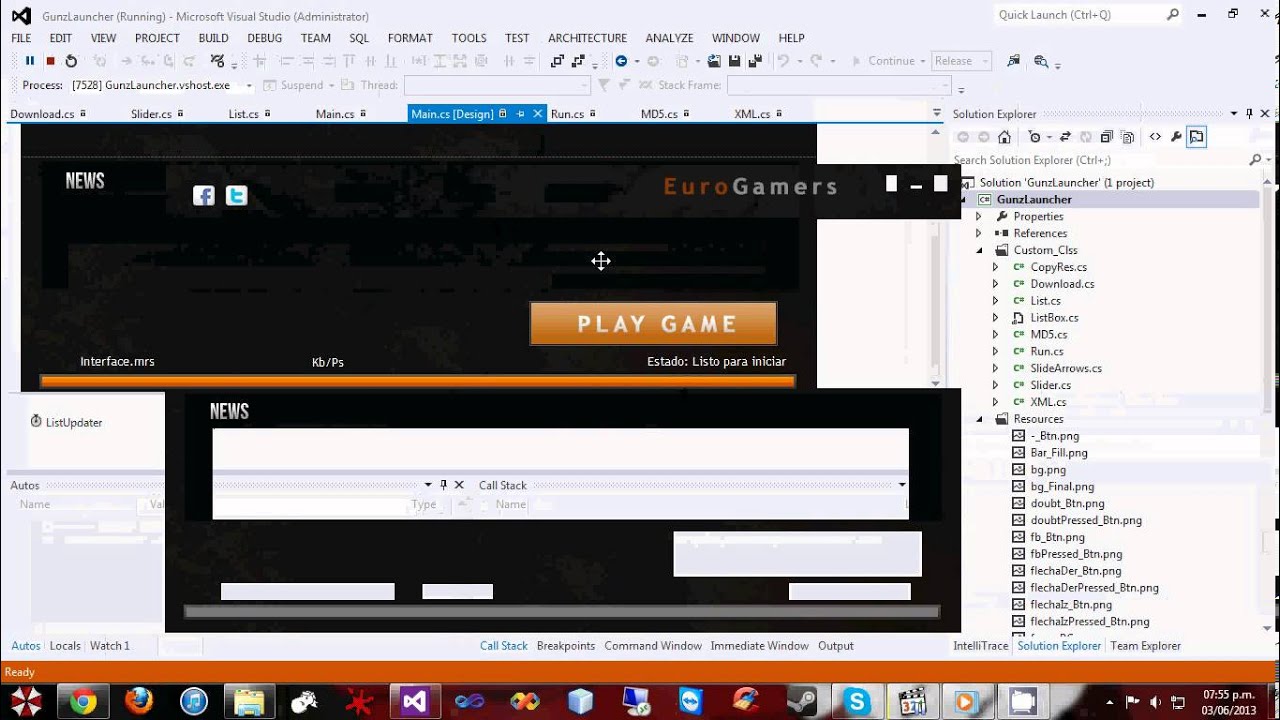Viewport: 1280px width, 720px height.
Task: Toggle pin on the Main.cs [Design] tab
Action: click(520, 114)
